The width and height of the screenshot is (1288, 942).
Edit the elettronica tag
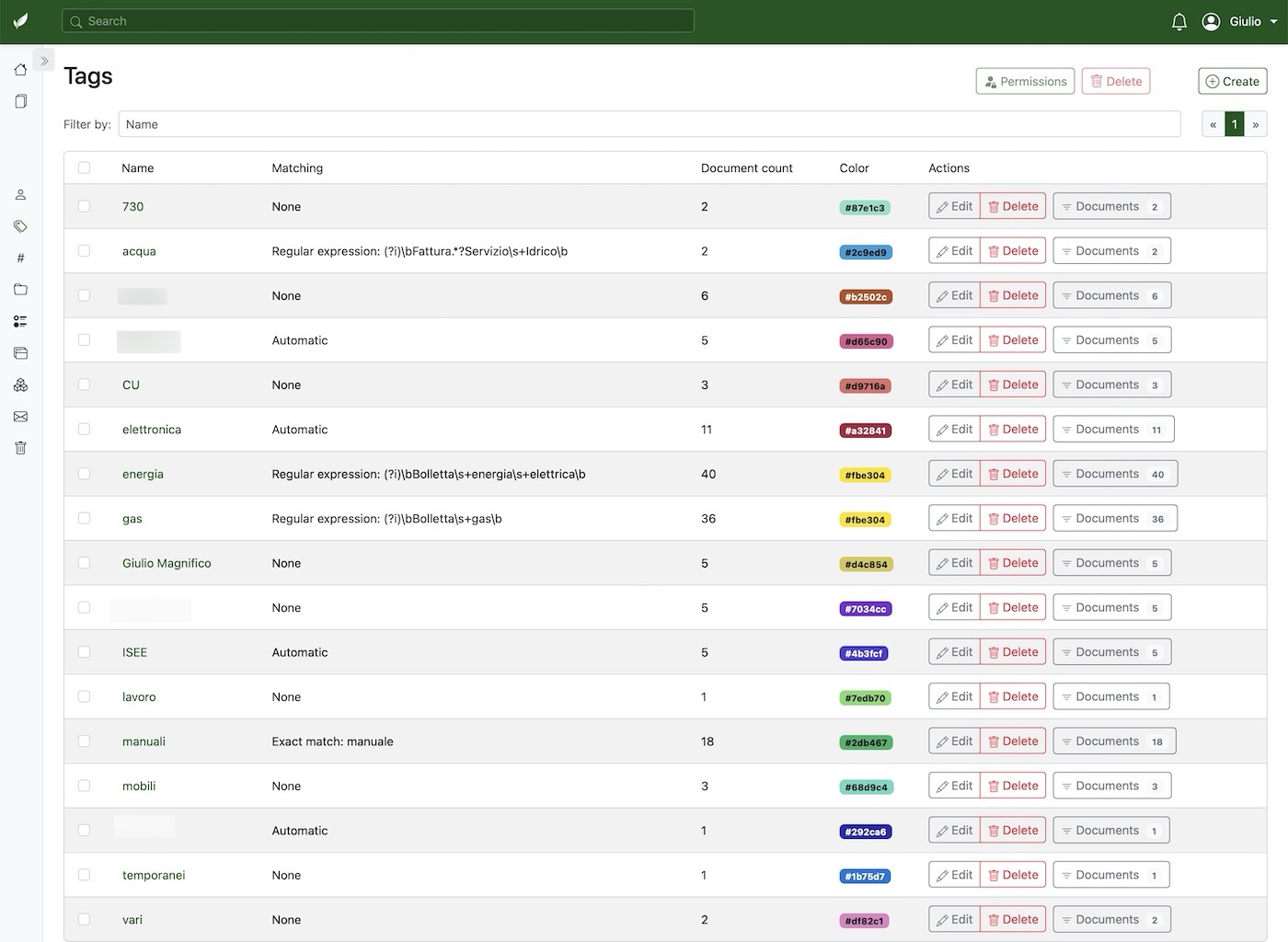coord(954,429)
